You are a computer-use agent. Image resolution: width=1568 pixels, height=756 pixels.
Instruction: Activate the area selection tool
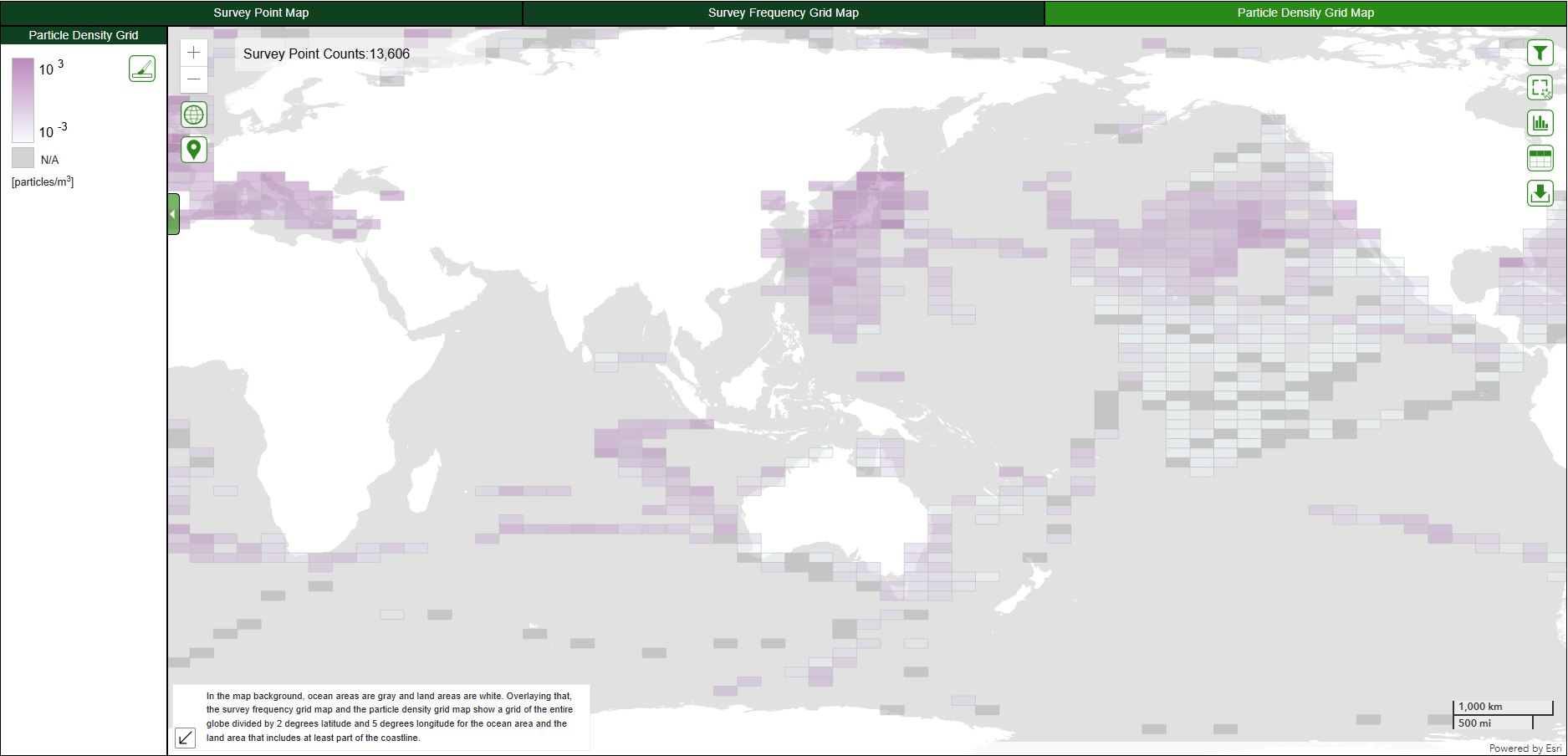coord(1540,88)
